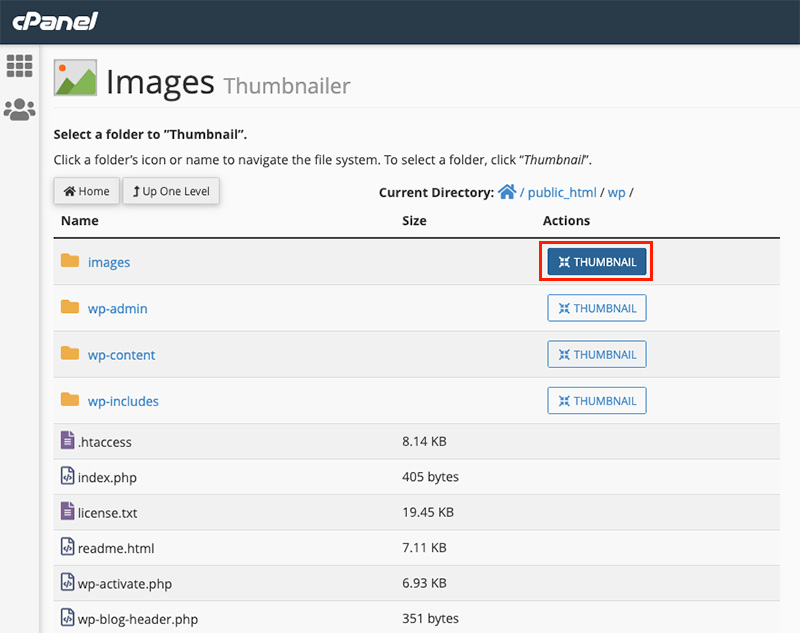
Task: Click the Images Thumbnailer picture icon
Action: pyautogui.click(x=75, y=78)
